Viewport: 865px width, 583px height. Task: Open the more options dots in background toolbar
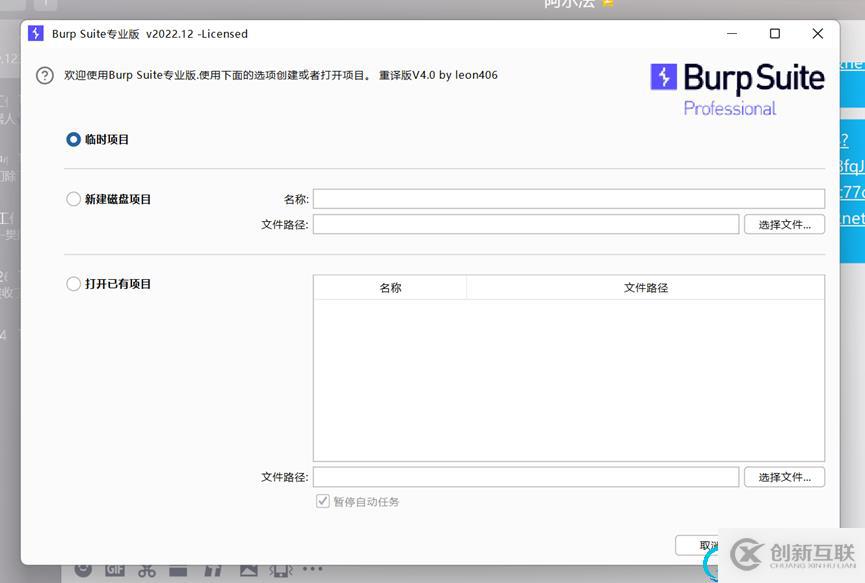coord(312,569)
